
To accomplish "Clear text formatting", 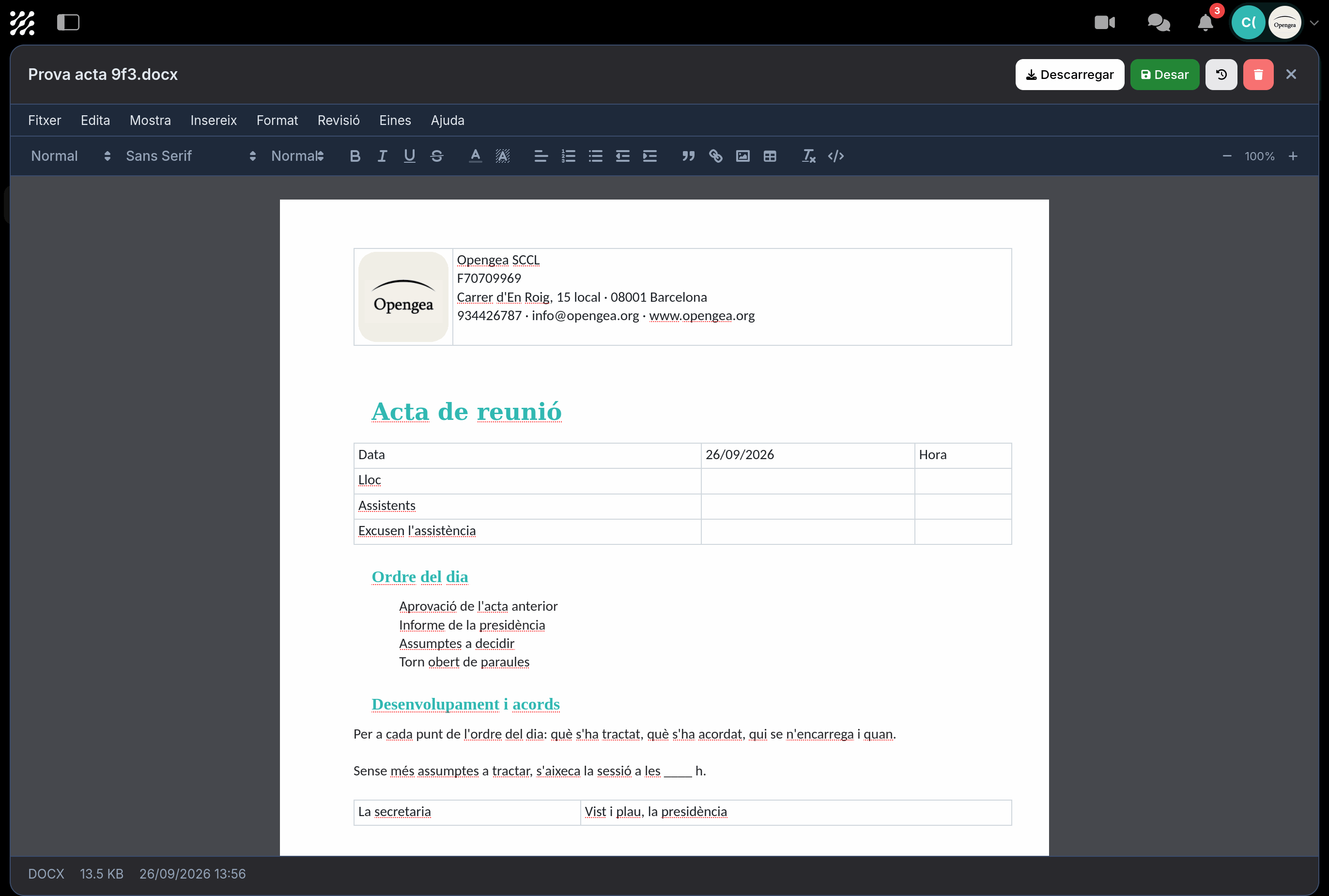I will (808, 156).
